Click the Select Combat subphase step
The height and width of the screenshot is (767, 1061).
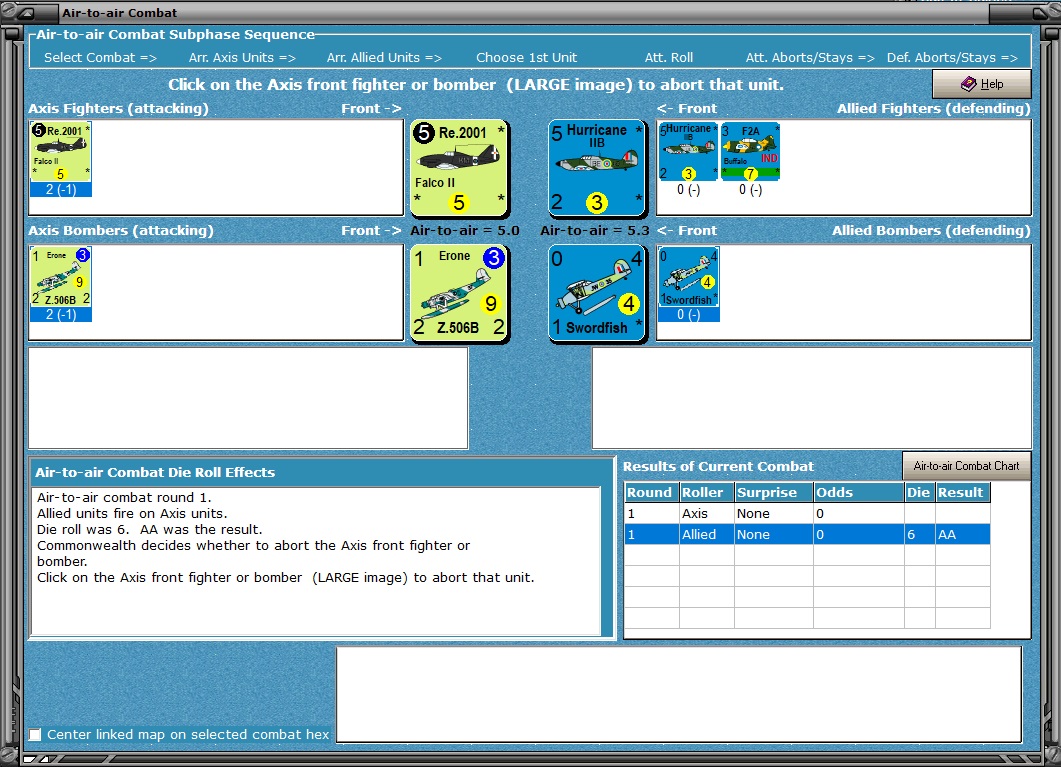click(x=100, y=57)
